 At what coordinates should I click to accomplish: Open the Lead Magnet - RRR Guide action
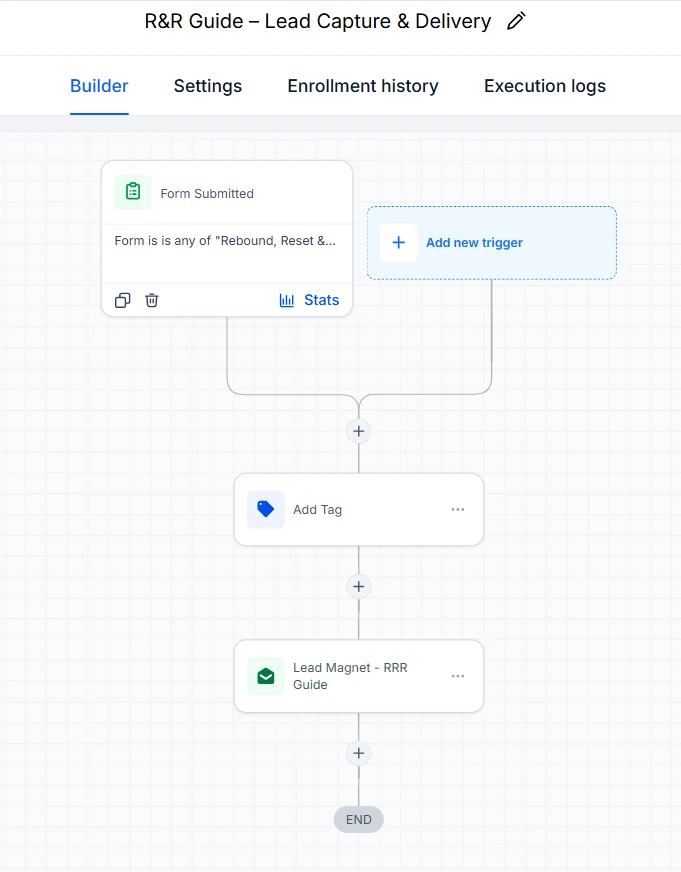coord(359,676)
